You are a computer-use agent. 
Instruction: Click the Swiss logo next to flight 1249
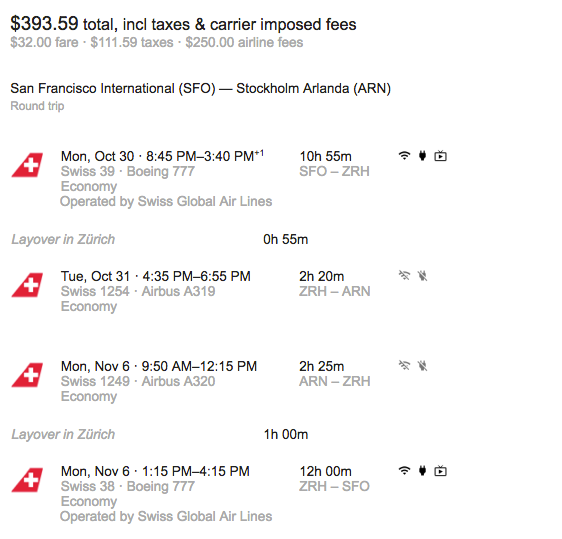coord(27,375)
